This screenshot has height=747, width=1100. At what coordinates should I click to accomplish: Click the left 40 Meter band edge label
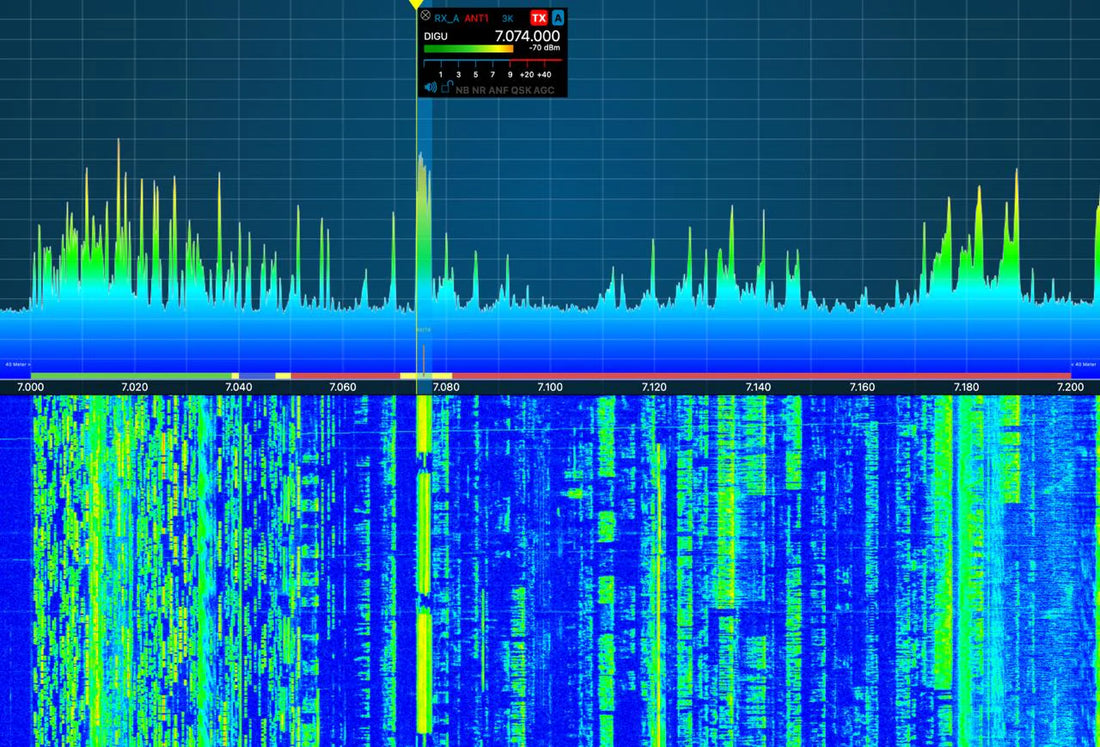pos(18,364)
